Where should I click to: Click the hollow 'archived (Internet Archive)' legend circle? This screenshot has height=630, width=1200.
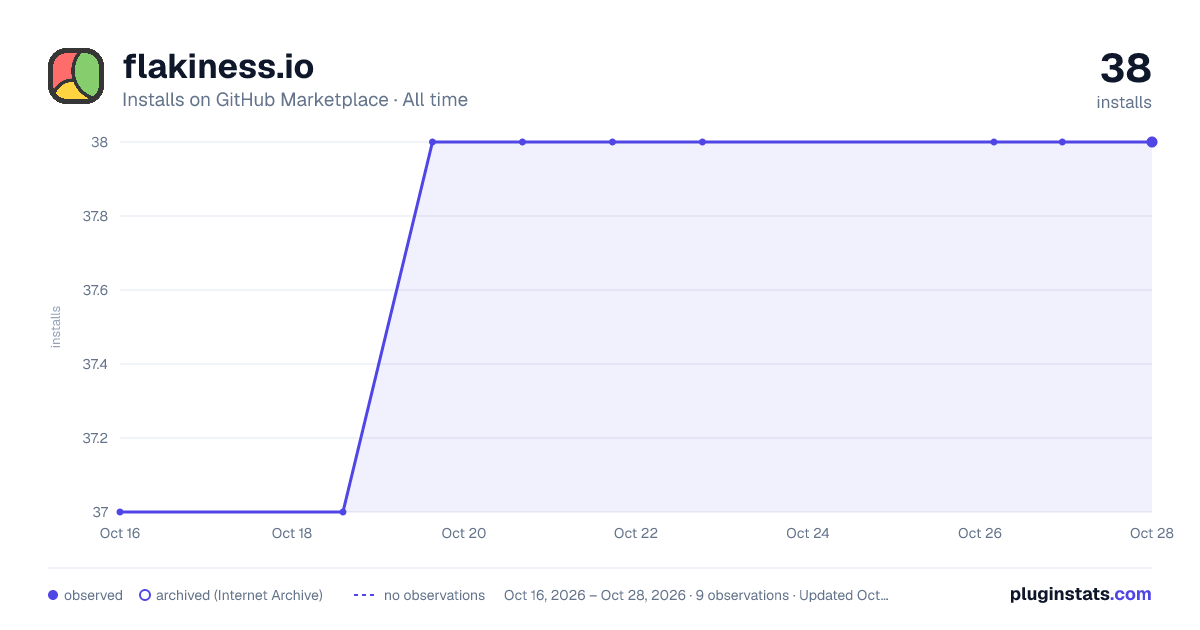(145, 595)
